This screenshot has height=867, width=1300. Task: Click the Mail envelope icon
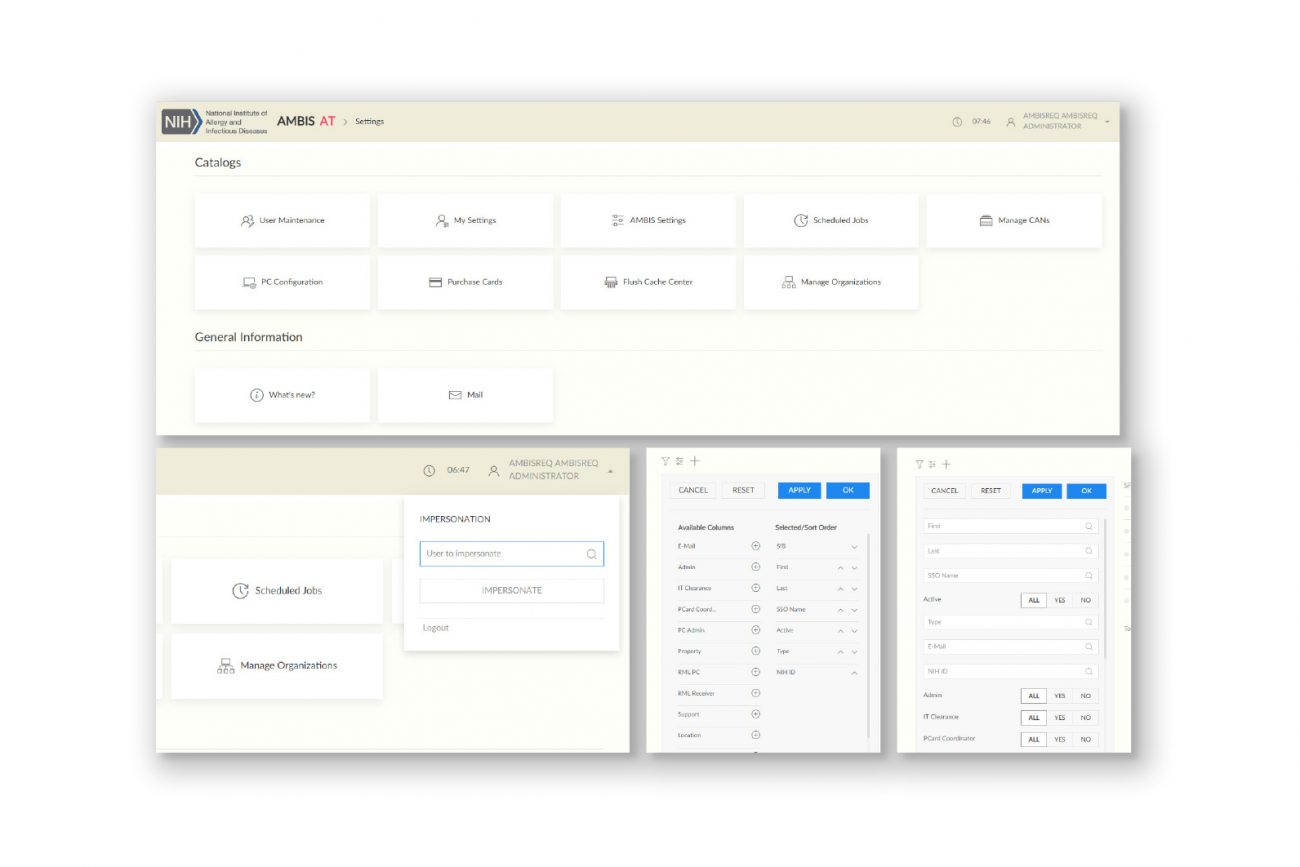click(455, 395)
